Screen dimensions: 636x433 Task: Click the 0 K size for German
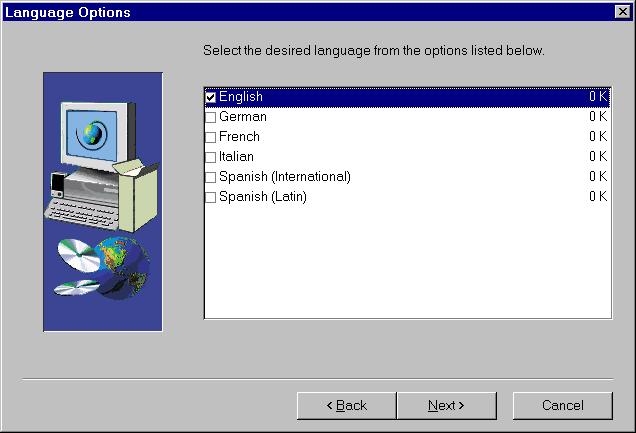(598, 117)
